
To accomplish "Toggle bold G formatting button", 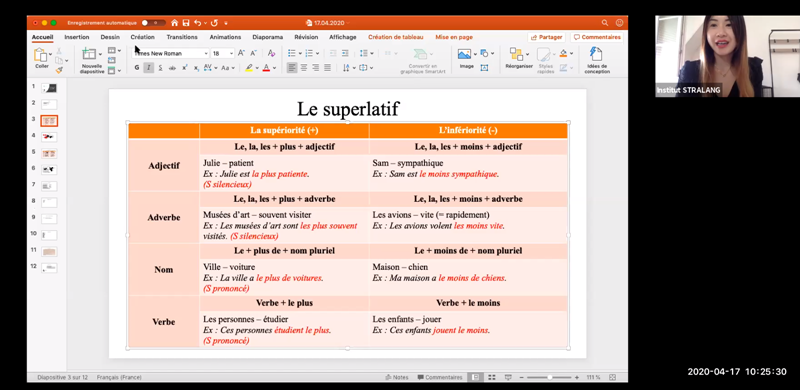I will [137, 67].
